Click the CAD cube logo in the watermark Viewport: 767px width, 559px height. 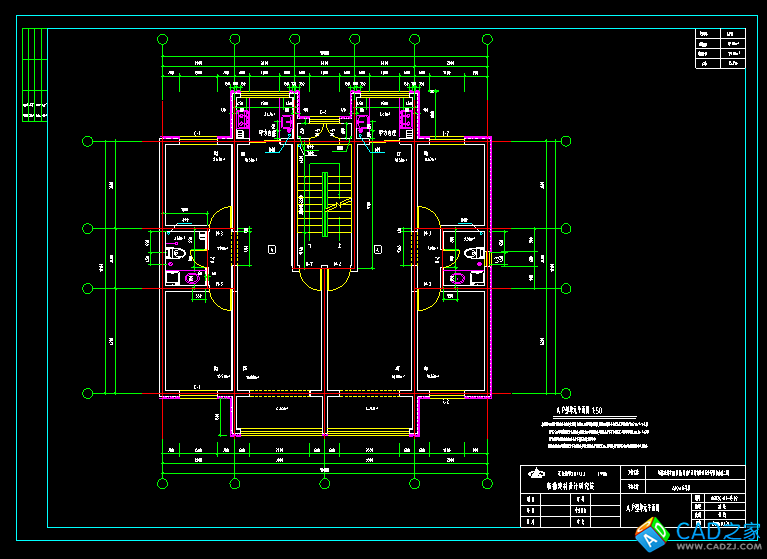tap(654, 538)
